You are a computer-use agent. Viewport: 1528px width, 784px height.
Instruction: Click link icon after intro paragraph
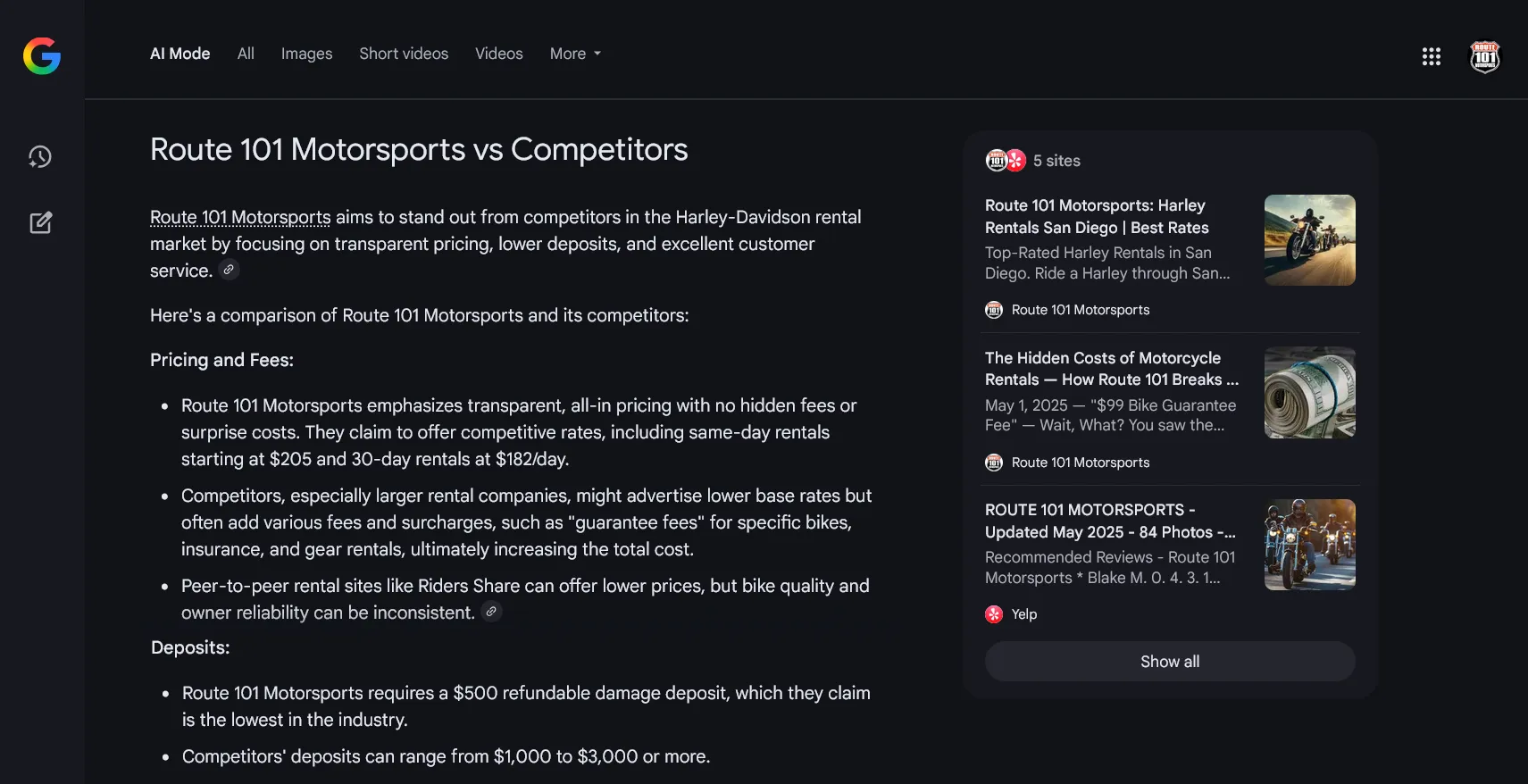[x=230, y=270]
